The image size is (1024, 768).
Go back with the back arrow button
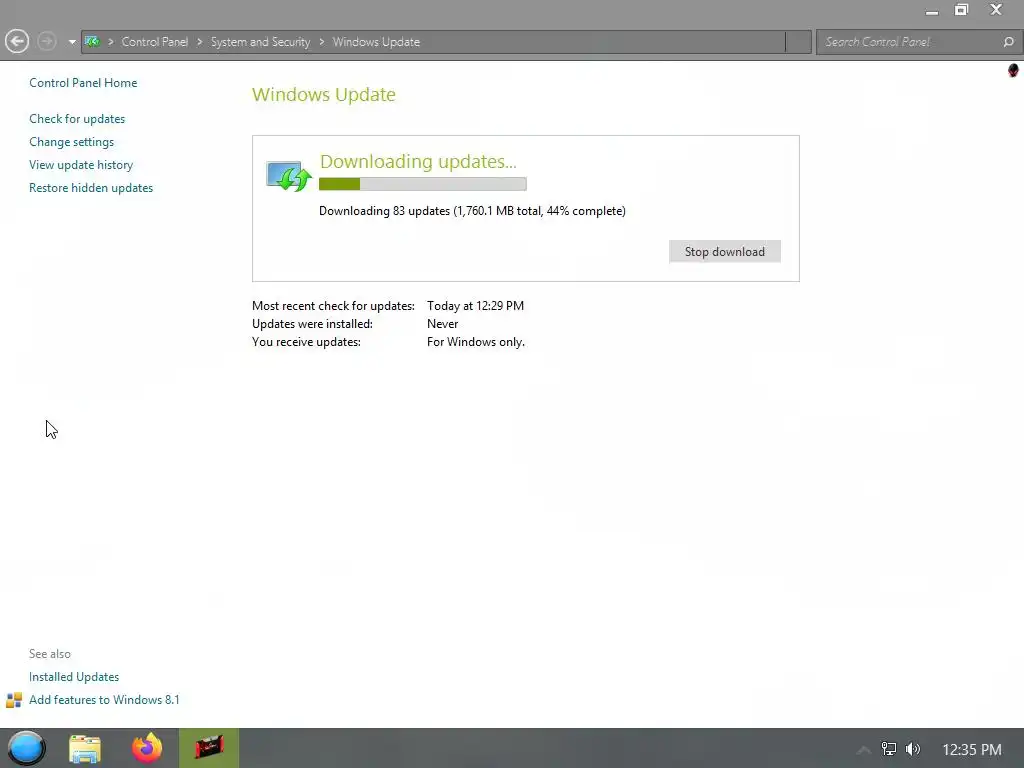coord(17,42)
